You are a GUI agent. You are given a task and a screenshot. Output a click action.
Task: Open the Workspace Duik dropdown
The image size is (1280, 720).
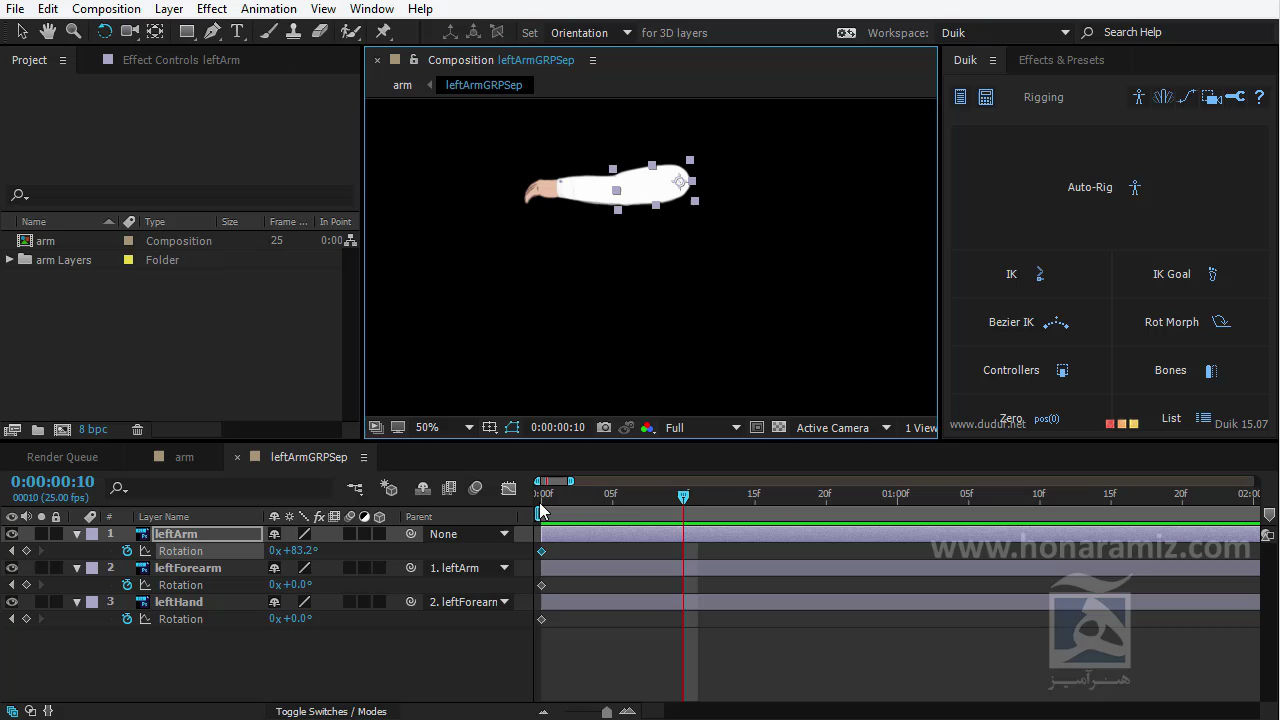tap(1005, 32)
